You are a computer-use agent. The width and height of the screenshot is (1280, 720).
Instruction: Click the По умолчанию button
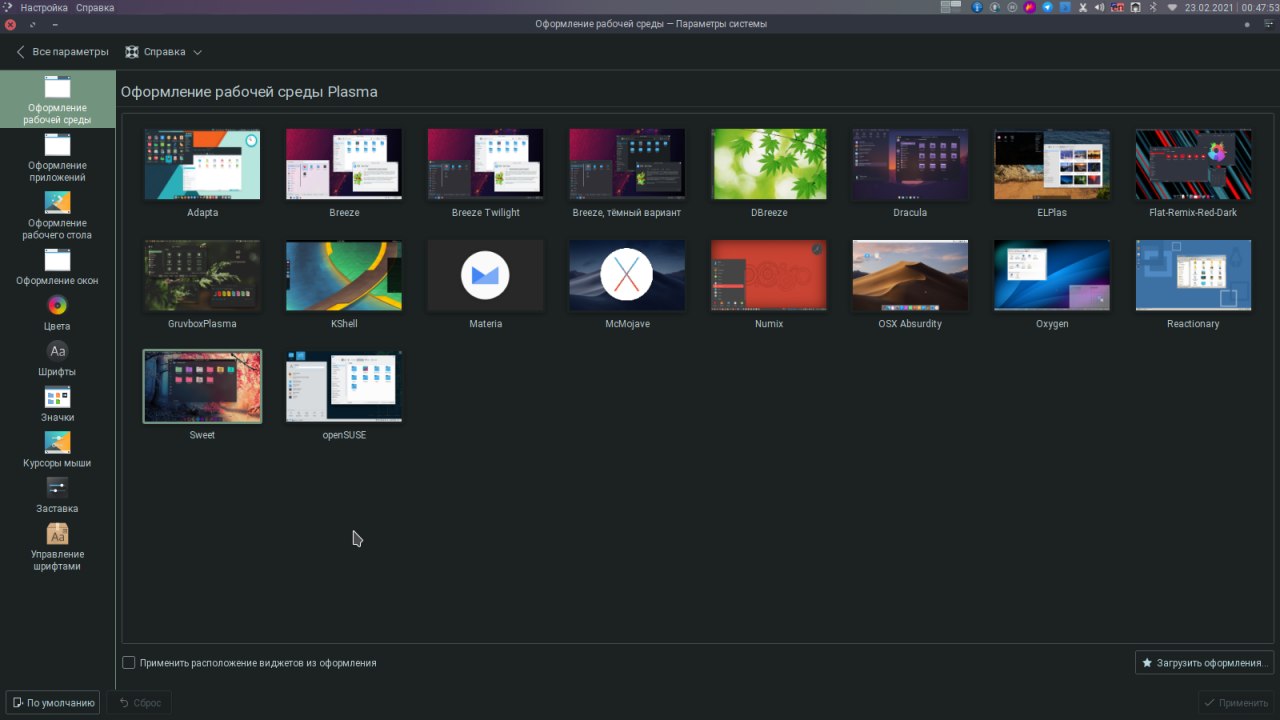tap(53, 702)
